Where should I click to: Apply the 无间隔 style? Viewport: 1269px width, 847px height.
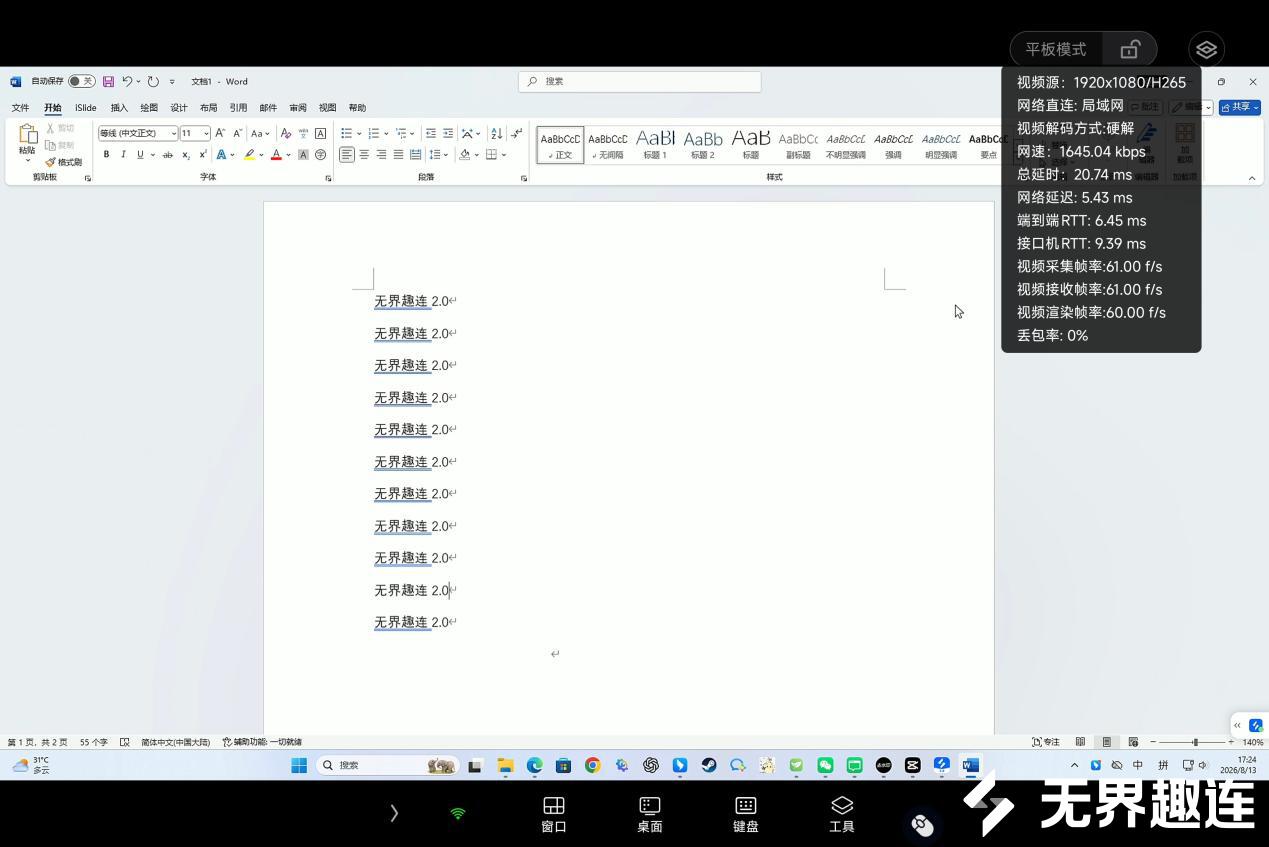pyautogui.click(x=607, y=144)
